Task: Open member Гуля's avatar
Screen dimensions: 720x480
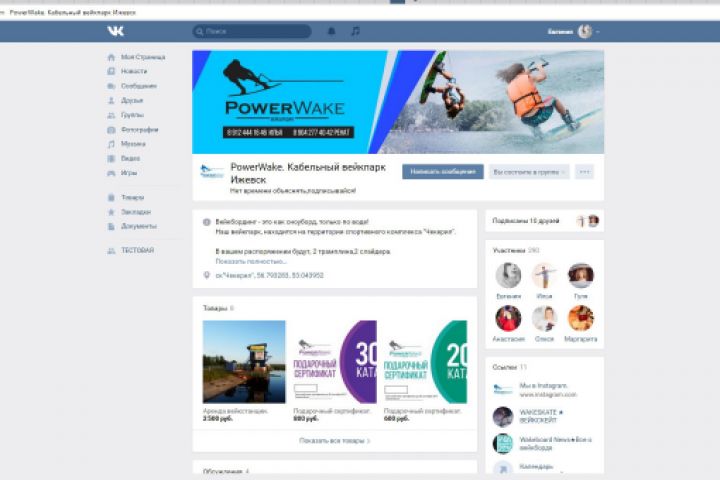Action: point(580,276)
